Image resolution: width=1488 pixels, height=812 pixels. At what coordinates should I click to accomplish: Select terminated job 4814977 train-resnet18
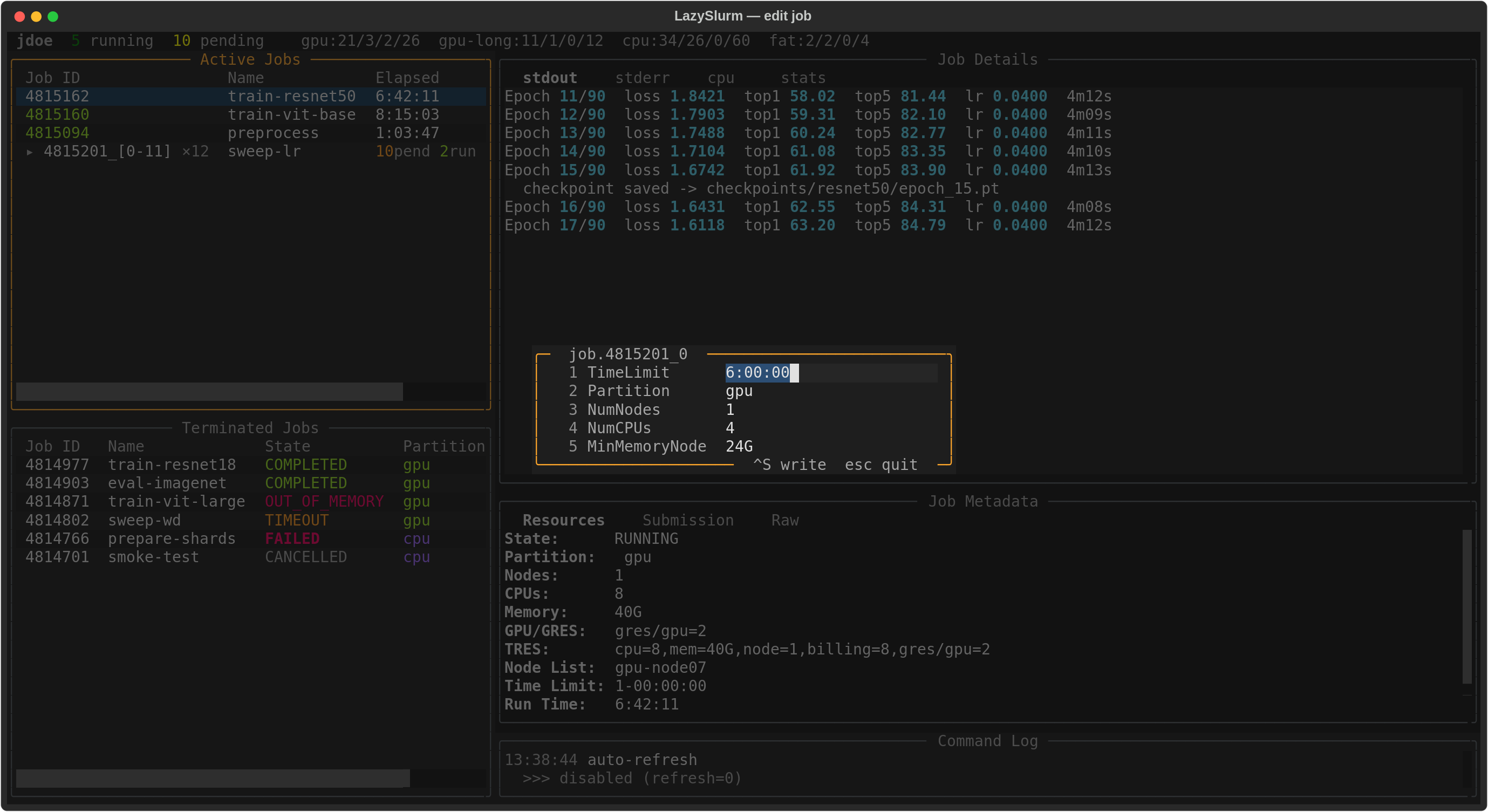point(251,465)
